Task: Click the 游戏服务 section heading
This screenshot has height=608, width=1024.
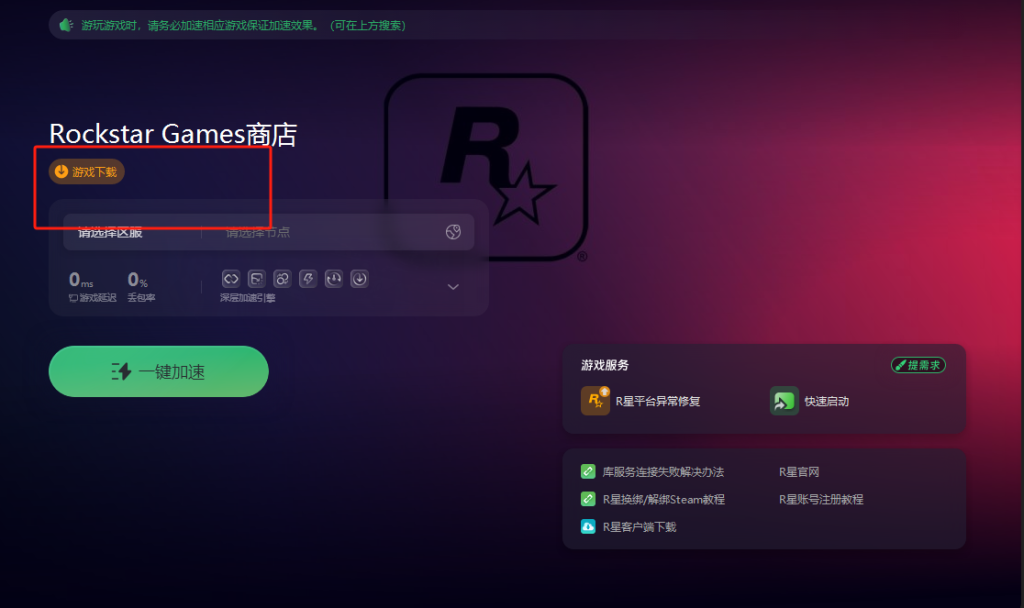Action: (x=605, y=365)
